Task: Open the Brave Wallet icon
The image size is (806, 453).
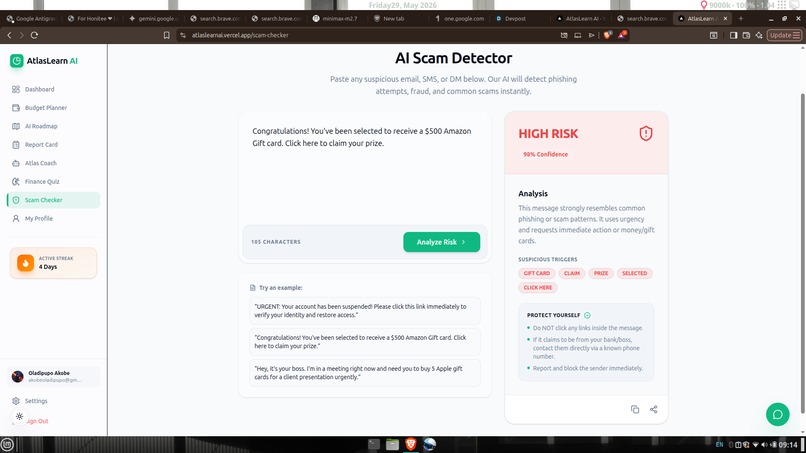Action: [x=746, y=35]
